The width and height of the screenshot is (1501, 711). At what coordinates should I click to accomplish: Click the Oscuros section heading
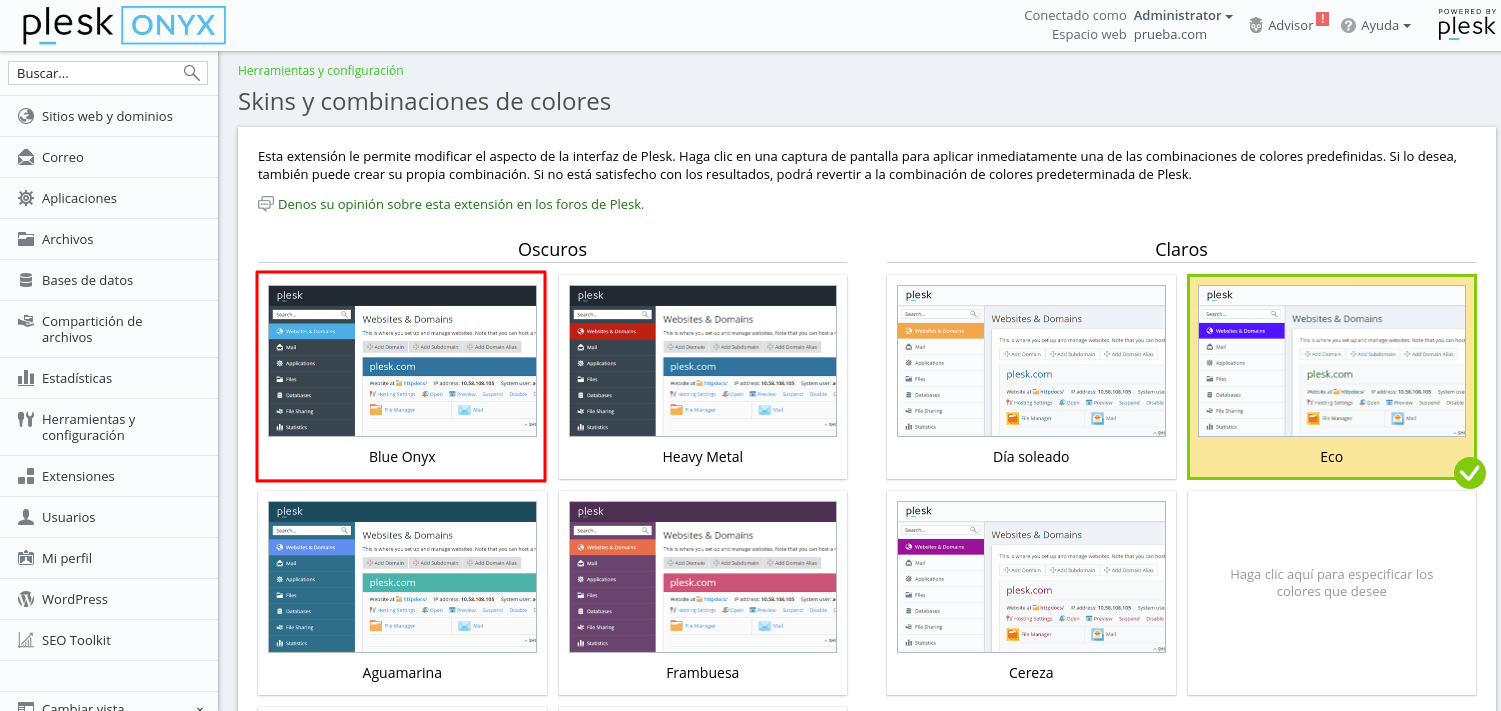(x=552, y=249)
